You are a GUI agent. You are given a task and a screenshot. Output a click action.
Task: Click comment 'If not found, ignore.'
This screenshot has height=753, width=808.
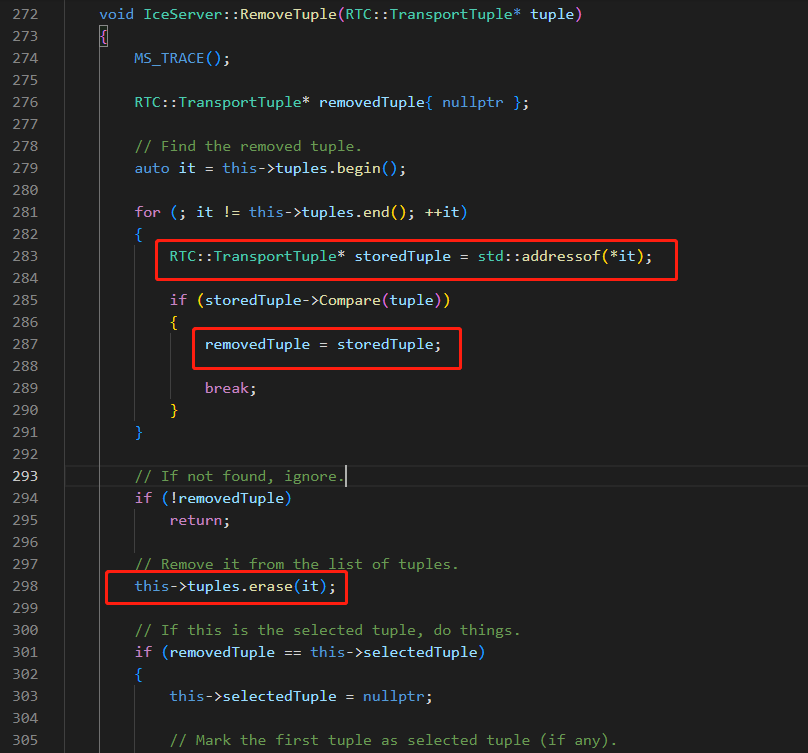coord(240,476)
